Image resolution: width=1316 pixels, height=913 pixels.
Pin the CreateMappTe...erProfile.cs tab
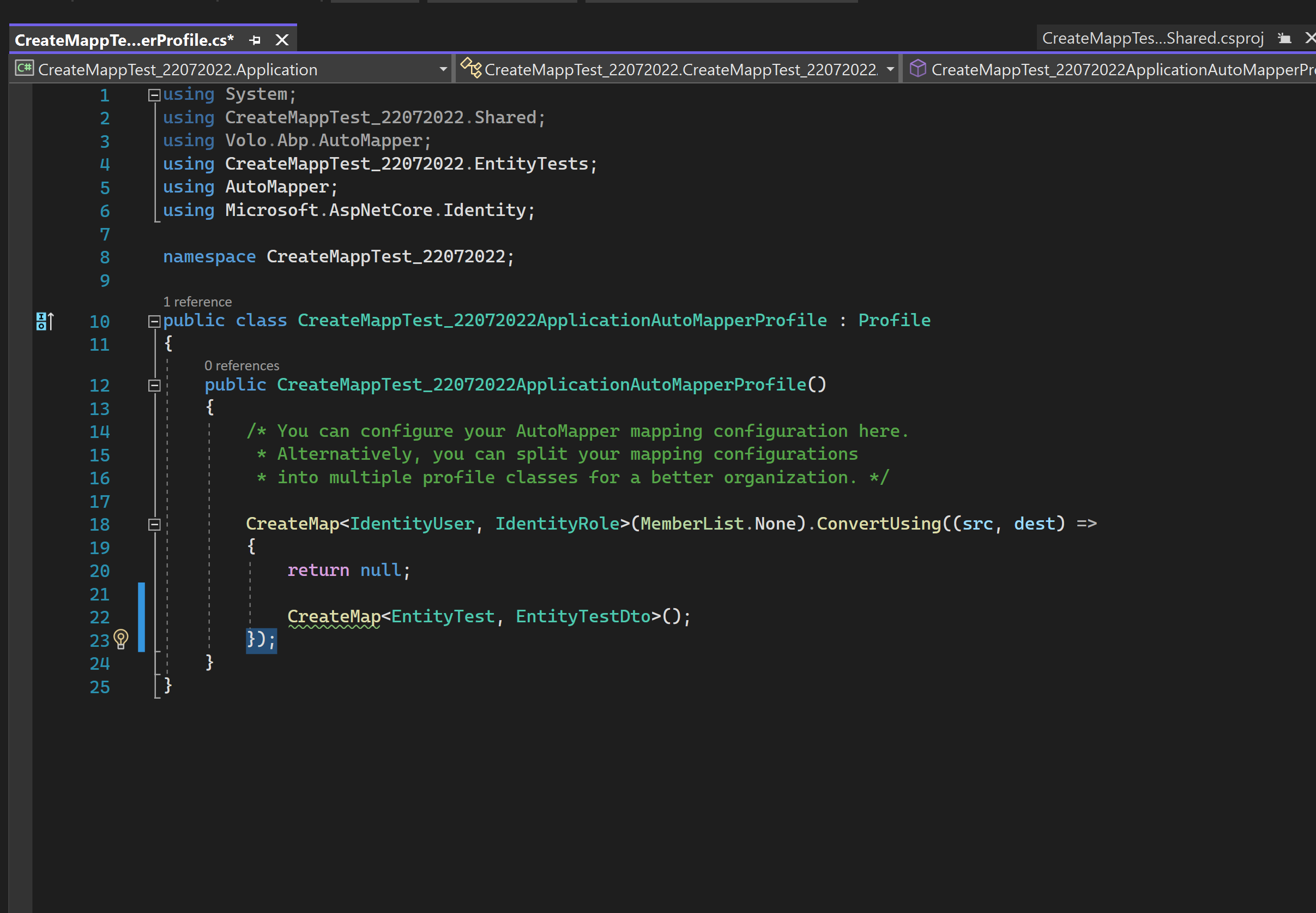pyautogui.click(x=256, y=39)
